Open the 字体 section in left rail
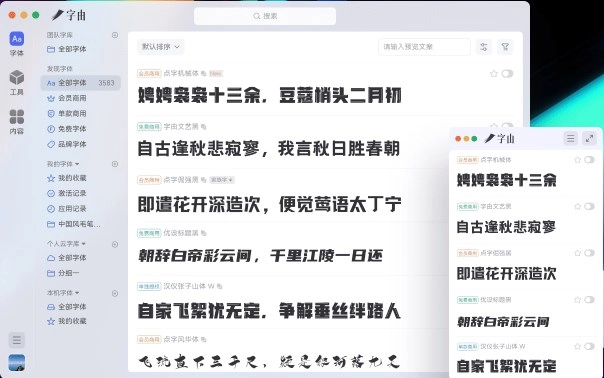The width and height of the screenshot is (604, 378). pos(17,44)
